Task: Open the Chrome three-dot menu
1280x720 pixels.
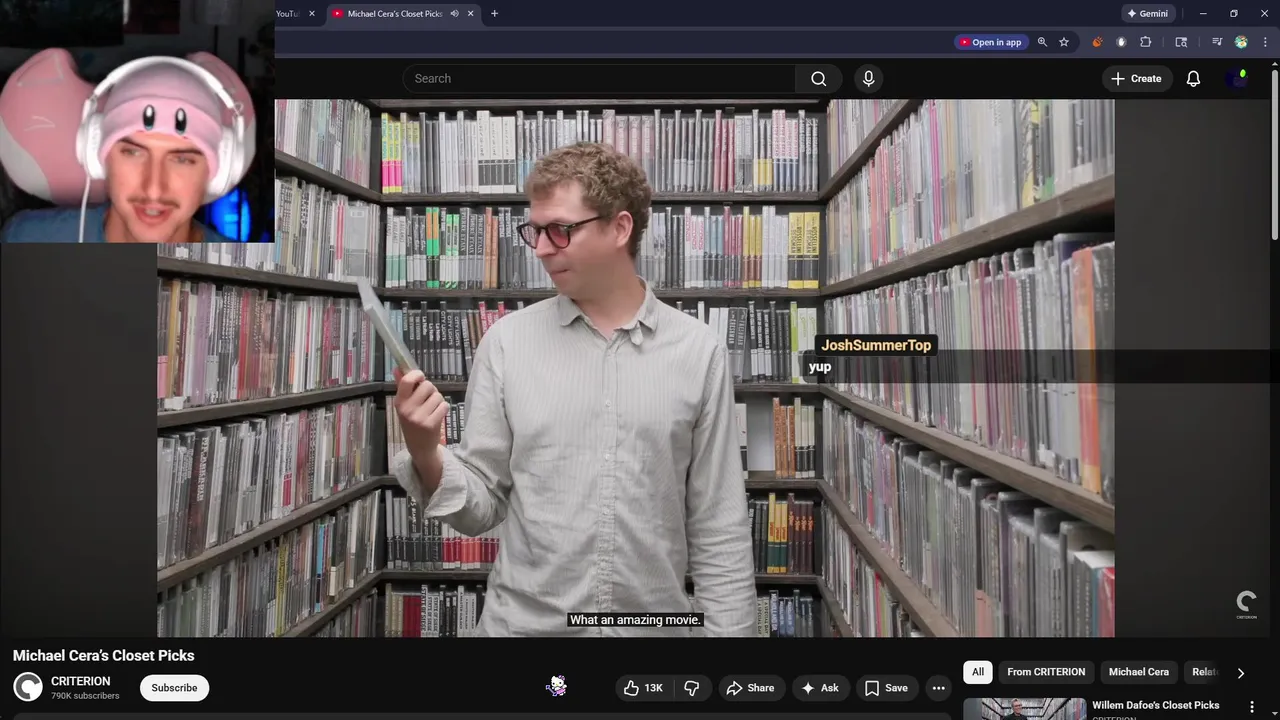Action: pyautogui.click(x=1265, y=42)
